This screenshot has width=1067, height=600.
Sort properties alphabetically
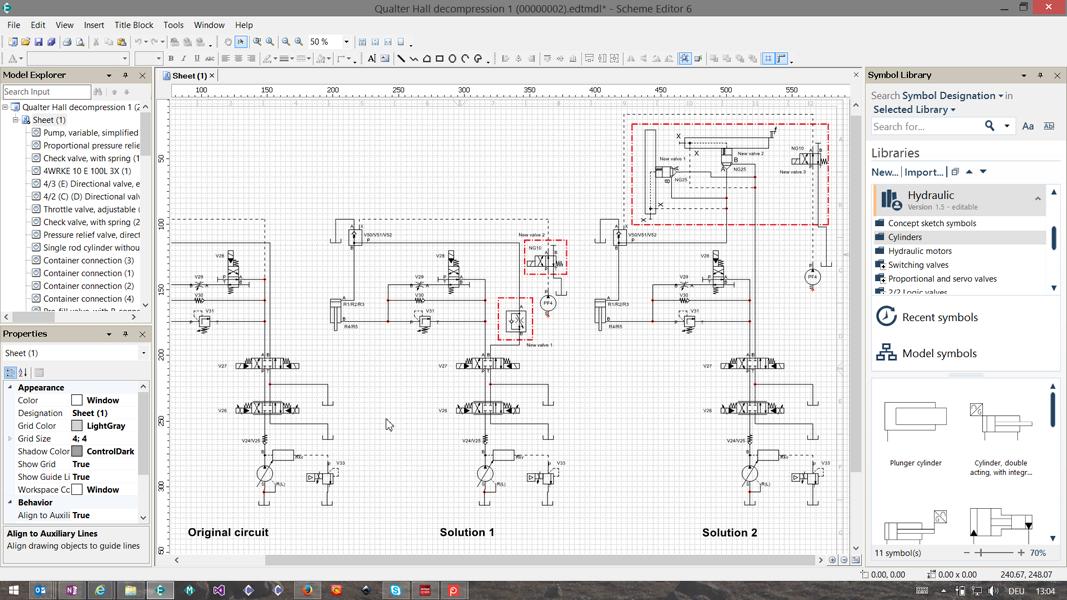(23, 372)
